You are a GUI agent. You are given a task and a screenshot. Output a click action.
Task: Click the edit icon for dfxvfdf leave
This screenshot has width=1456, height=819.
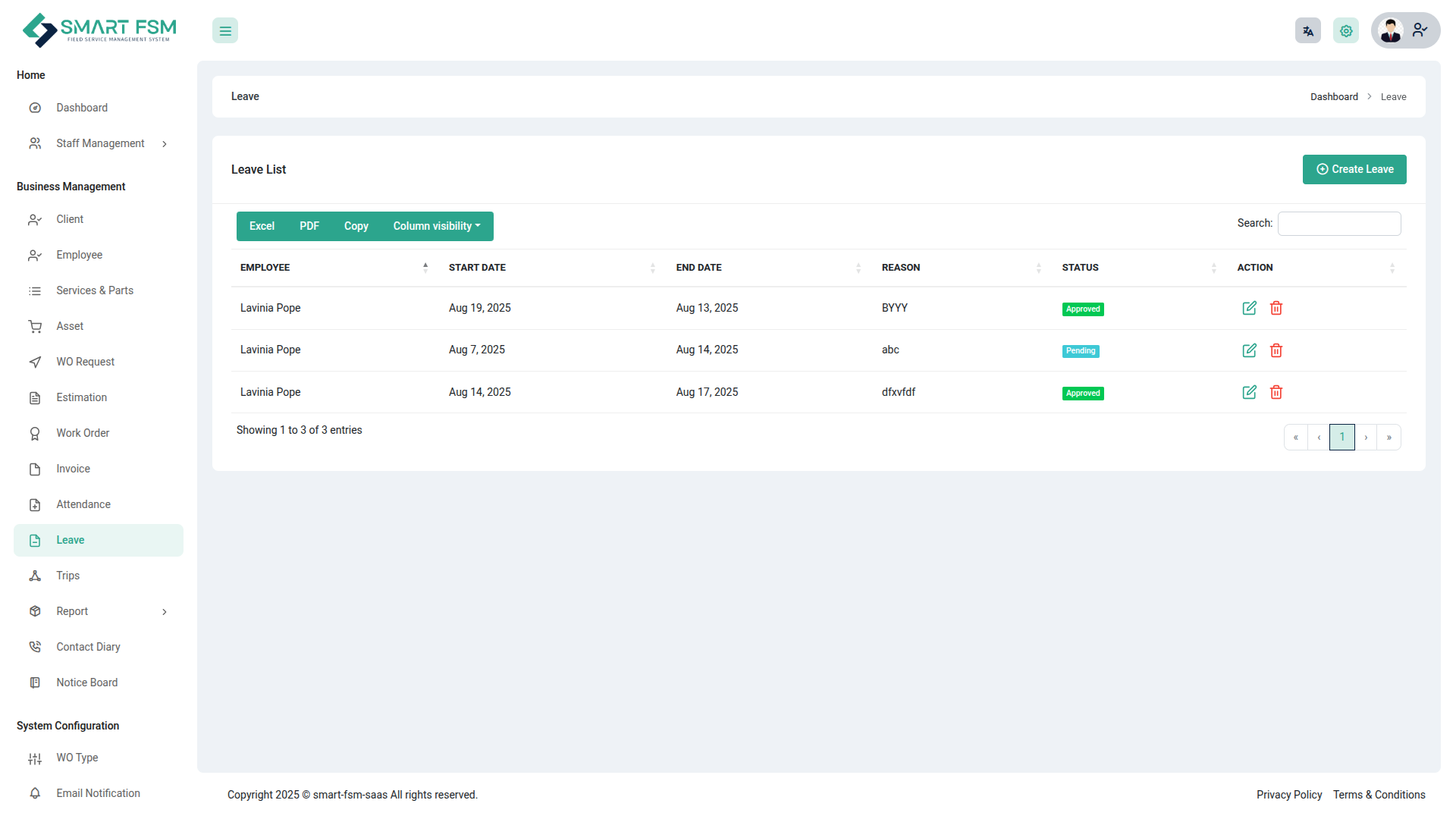click(x=1249, y=392)
